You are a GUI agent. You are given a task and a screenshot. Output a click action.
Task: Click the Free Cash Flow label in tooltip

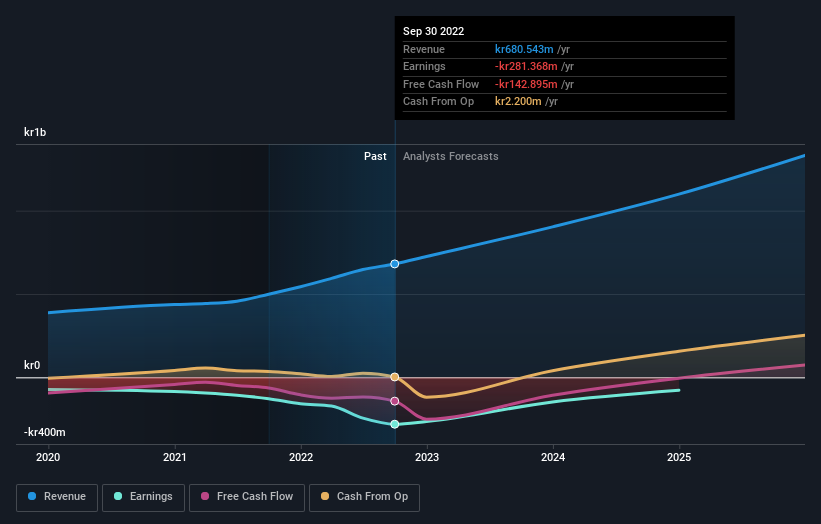[x=441, y=84]
